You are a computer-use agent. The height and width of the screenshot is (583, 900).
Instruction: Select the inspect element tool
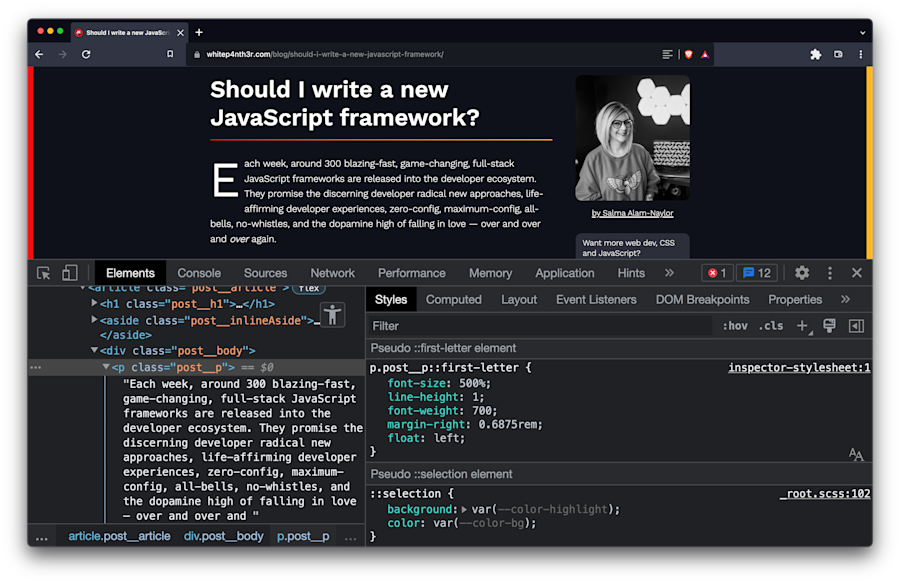(x=43, y=272)
